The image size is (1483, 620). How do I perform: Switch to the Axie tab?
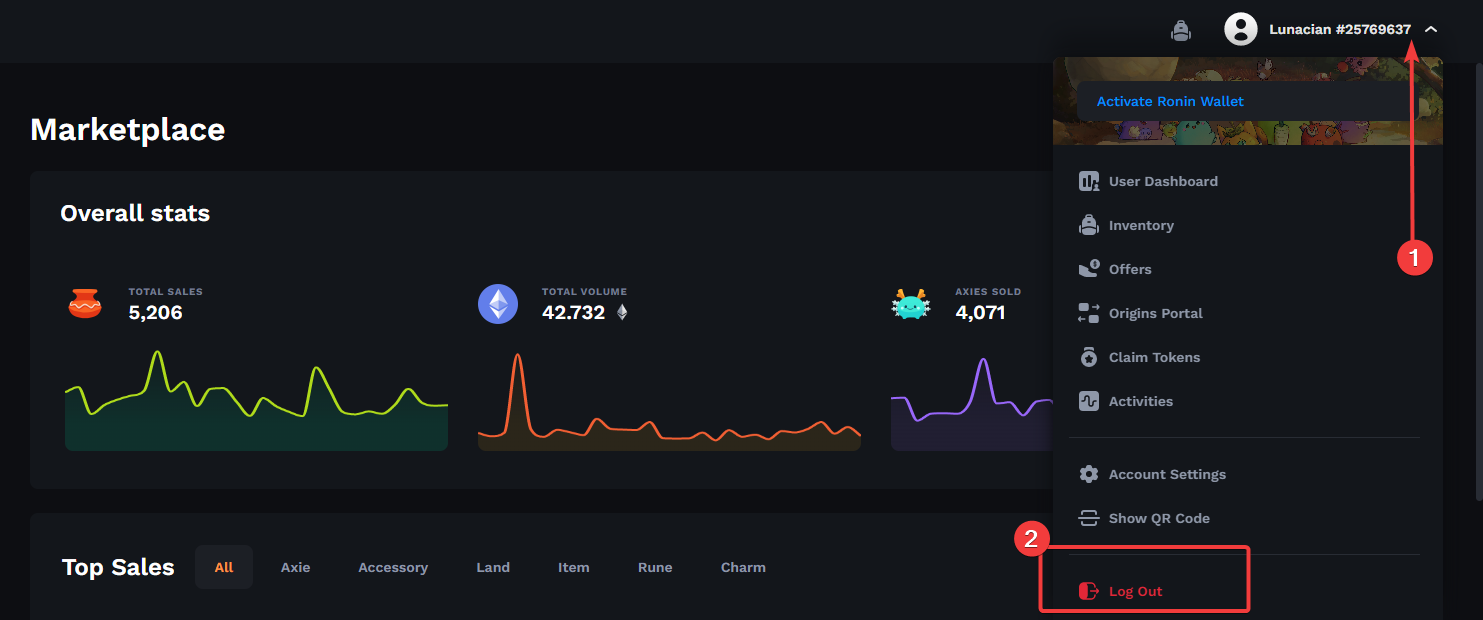pyautogui.click(x=296, y=567)
